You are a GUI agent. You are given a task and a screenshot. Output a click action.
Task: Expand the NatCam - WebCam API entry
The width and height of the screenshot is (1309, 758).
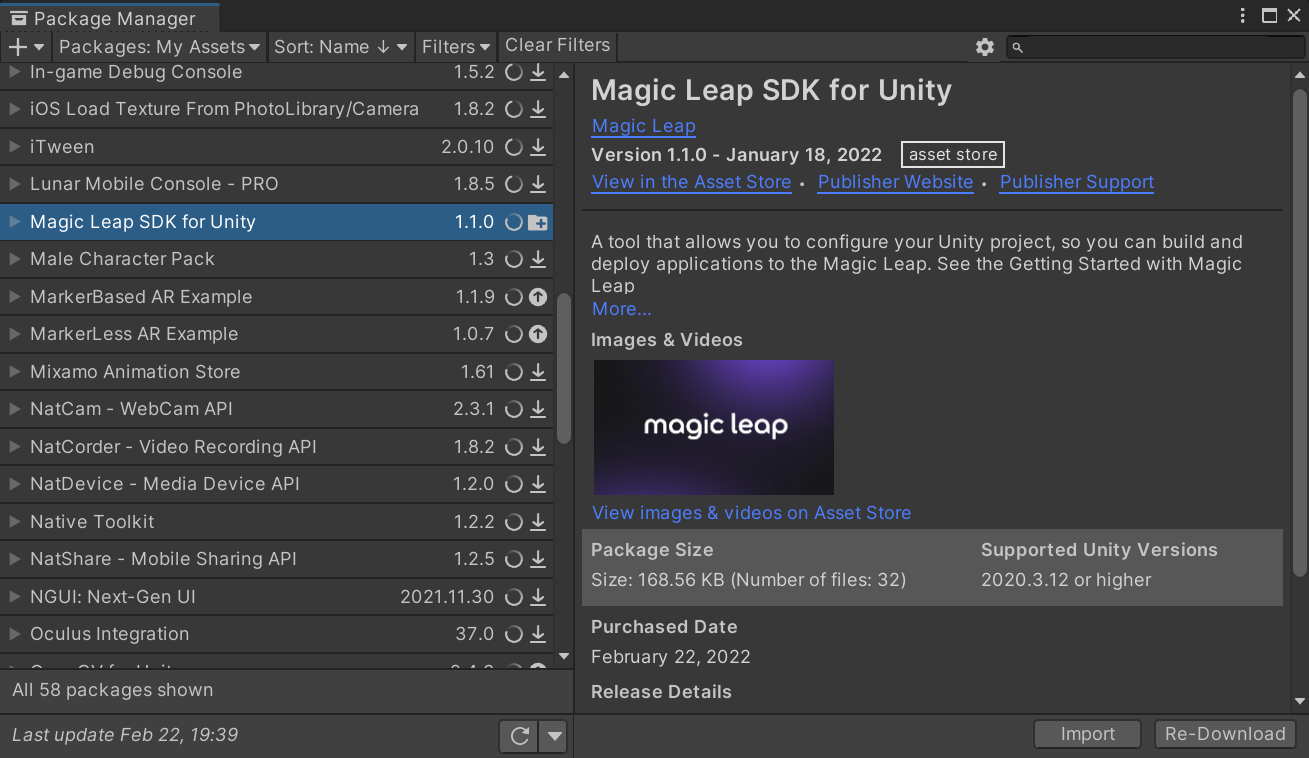pyautogui.click(x=14, y=409)
